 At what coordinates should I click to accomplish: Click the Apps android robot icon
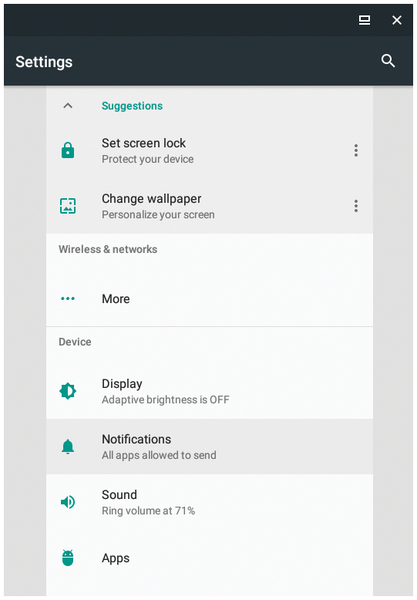[68, 558]
